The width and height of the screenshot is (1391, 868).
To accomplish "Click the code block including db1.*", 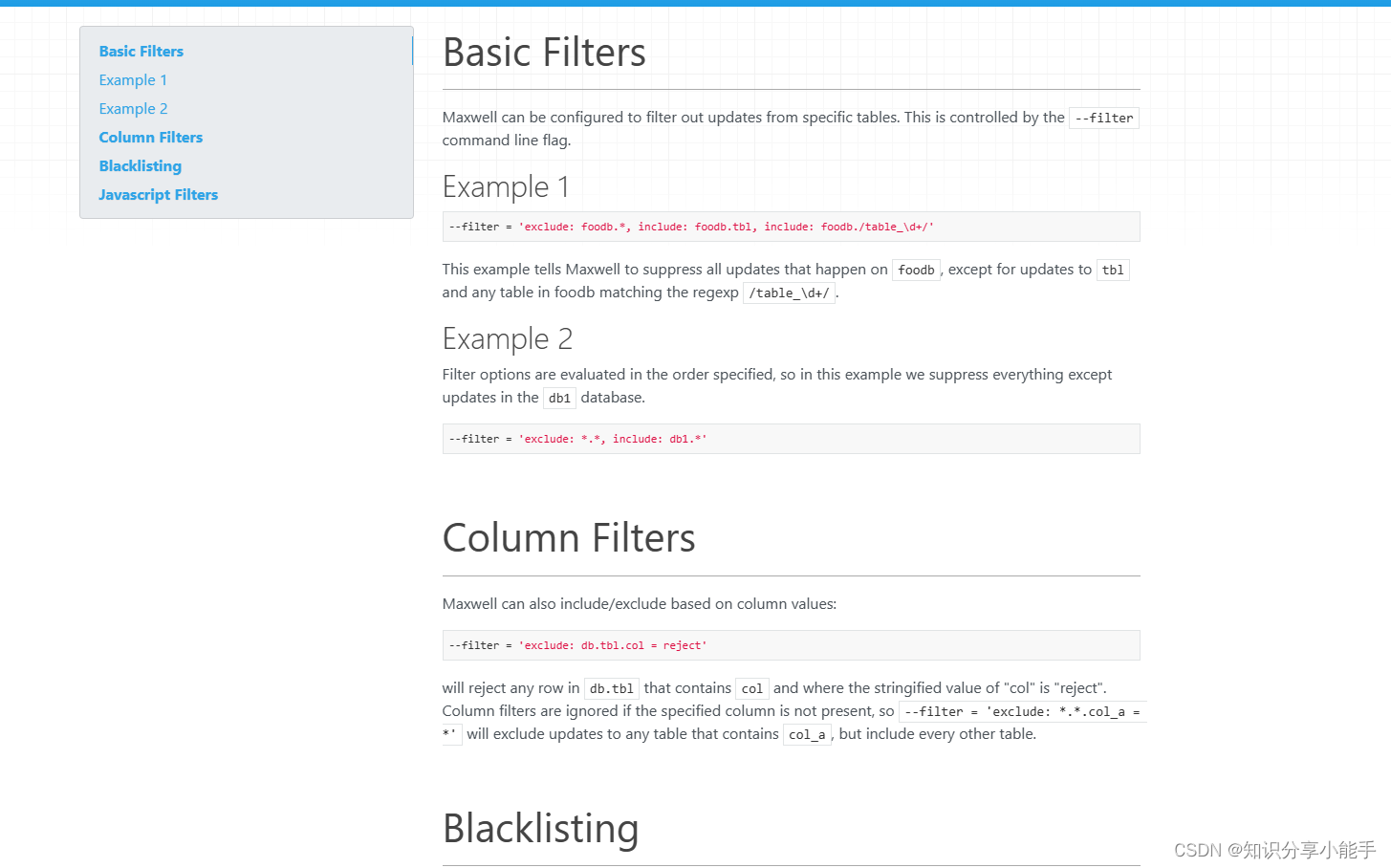I will click(791, 439).
